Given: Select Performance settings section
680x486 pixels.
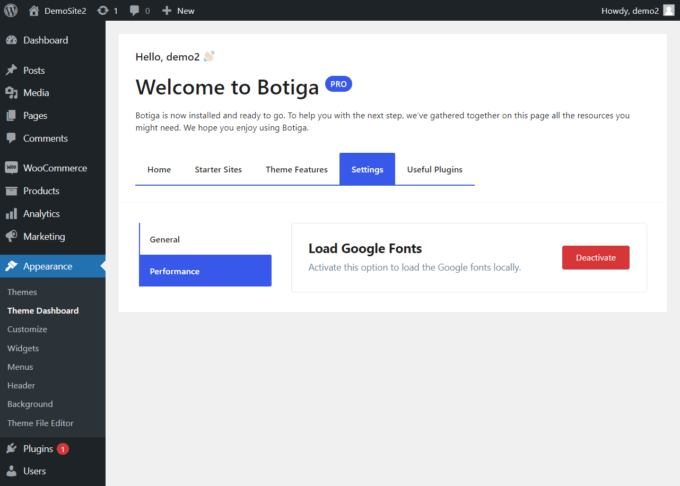Looking at the screenshot, I should 205,271.
